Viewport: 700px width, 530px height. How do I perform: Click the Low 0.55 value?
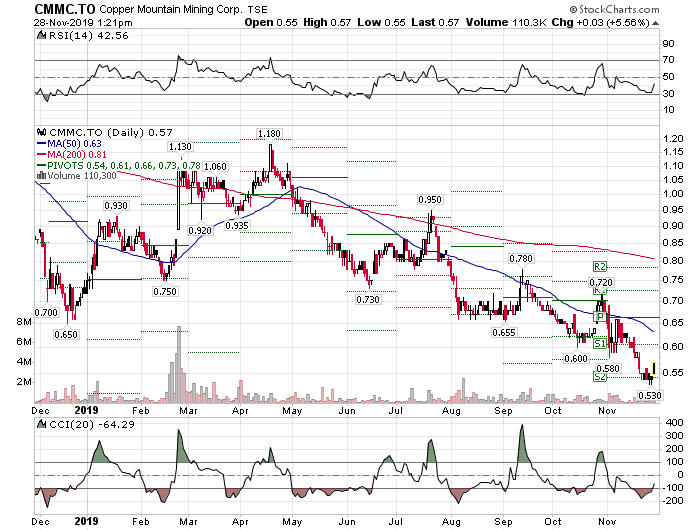pyautogui.click(x=381, y=22)
